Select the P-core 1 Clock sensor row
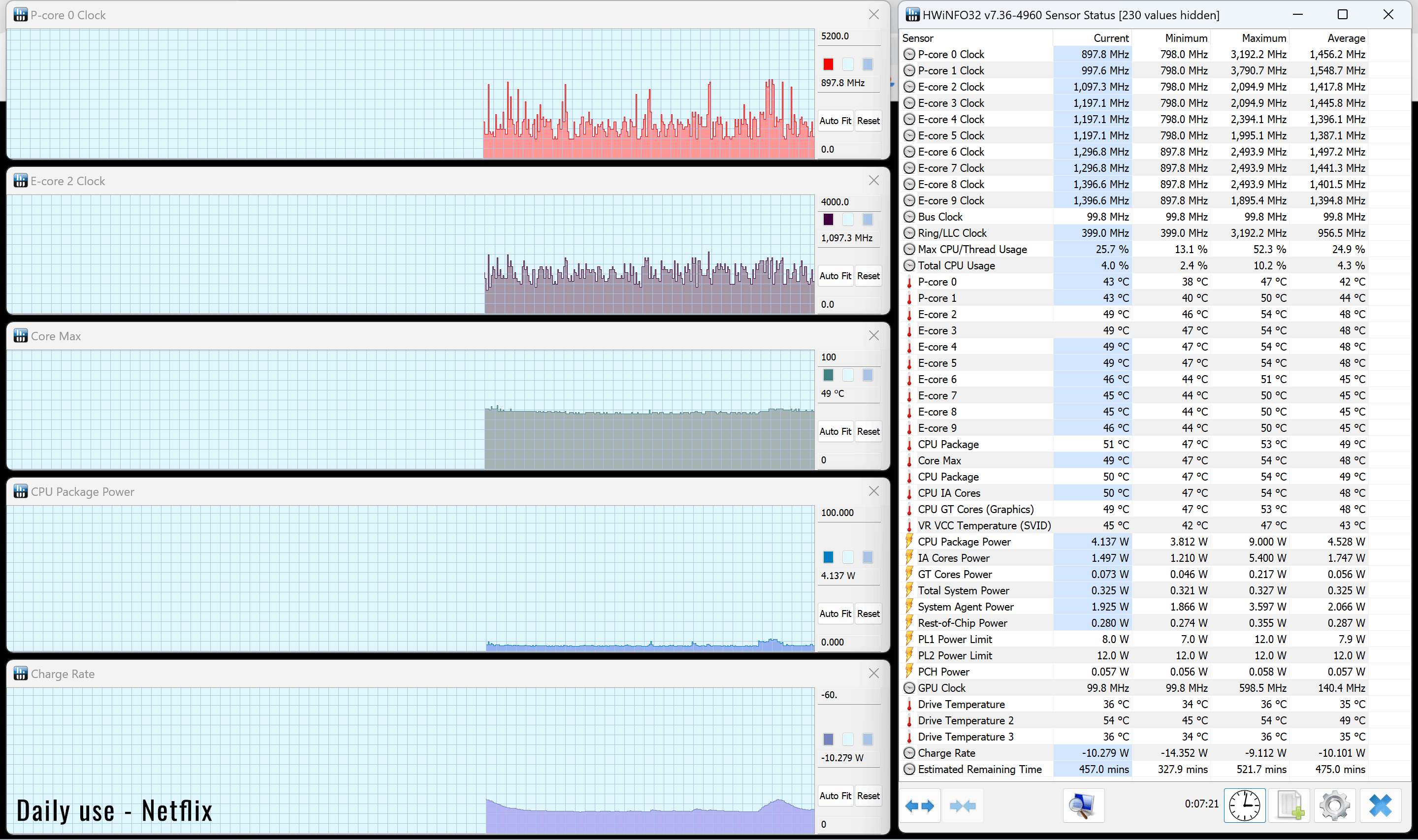Screen dimensions: 1418x840 coord(1134,71)
